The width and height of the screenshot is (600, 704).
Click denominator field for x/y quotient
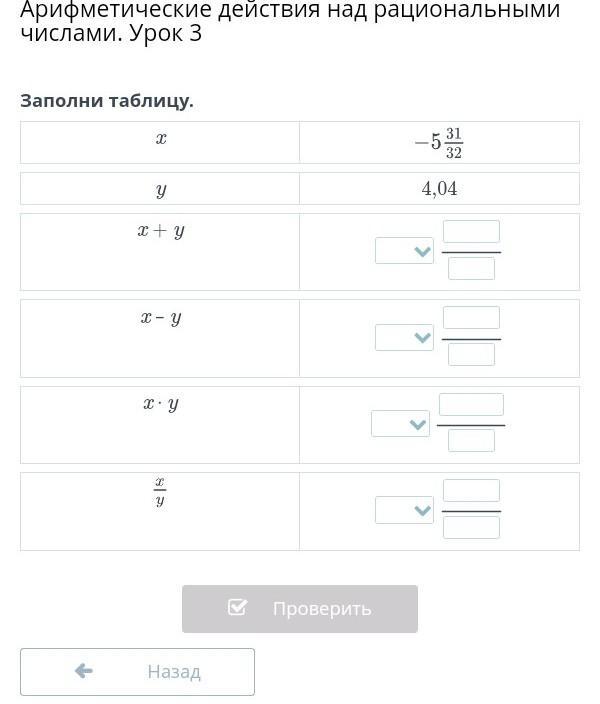click(471, 527)
